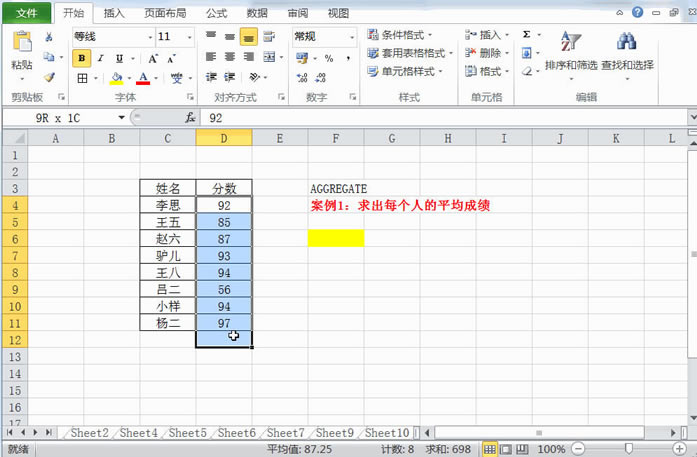Switch to 视图 View tab
This screenshot has height=457, width=697.
click(x=338, y=13)
